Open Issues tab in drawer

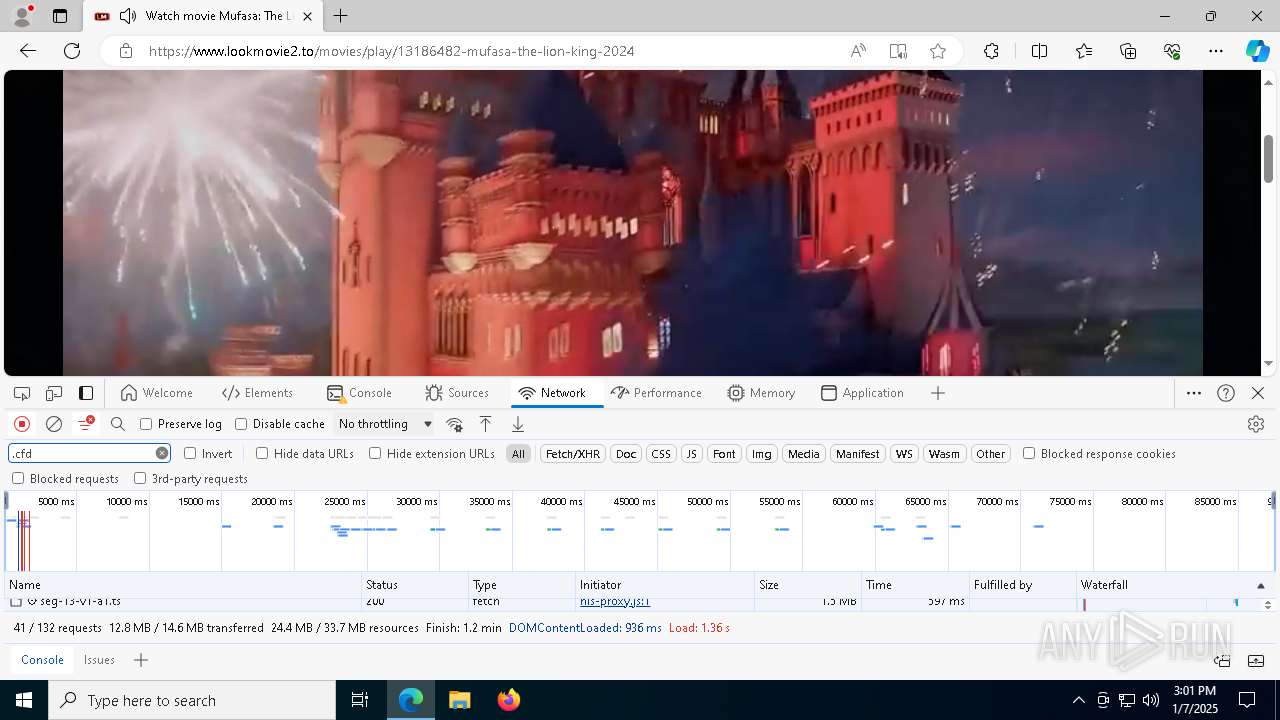click(99, 660)
